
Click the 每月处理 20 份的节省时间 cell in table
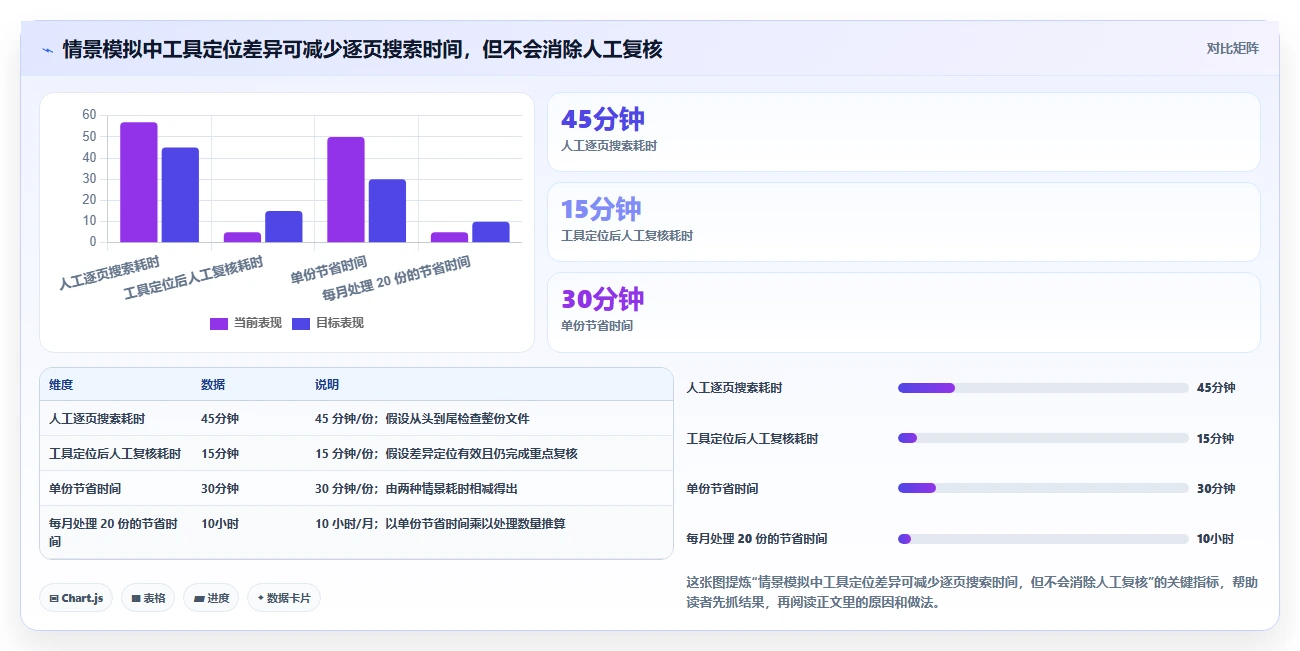[114, 532]
